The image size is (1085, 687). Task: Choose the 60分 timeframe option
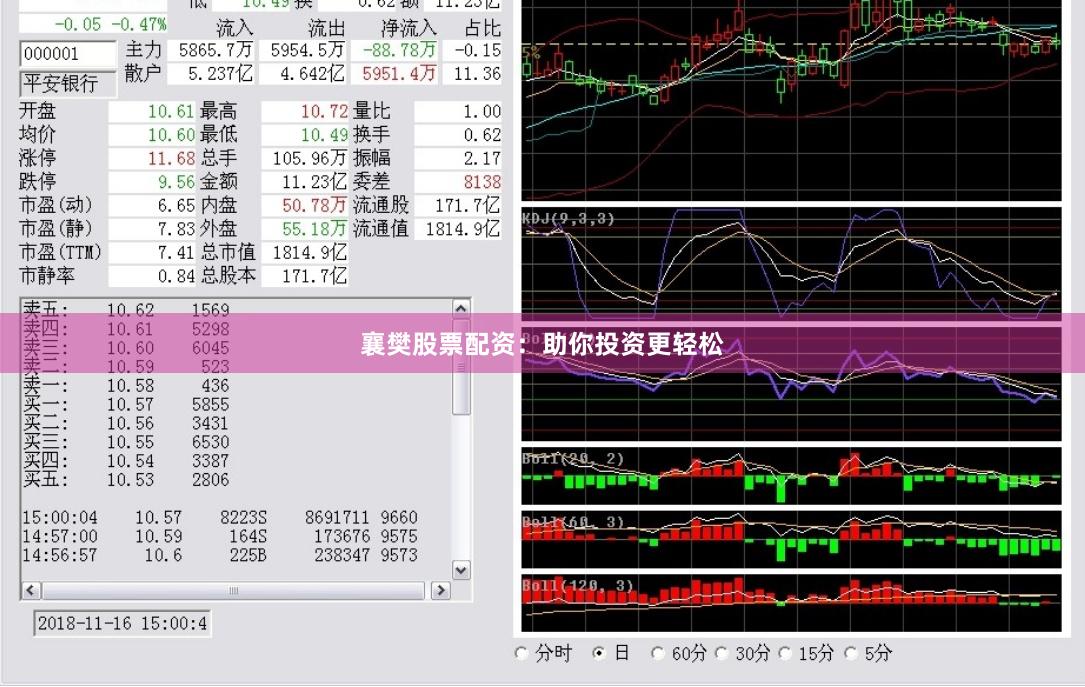pyautogui.click(x=657, y=653)
